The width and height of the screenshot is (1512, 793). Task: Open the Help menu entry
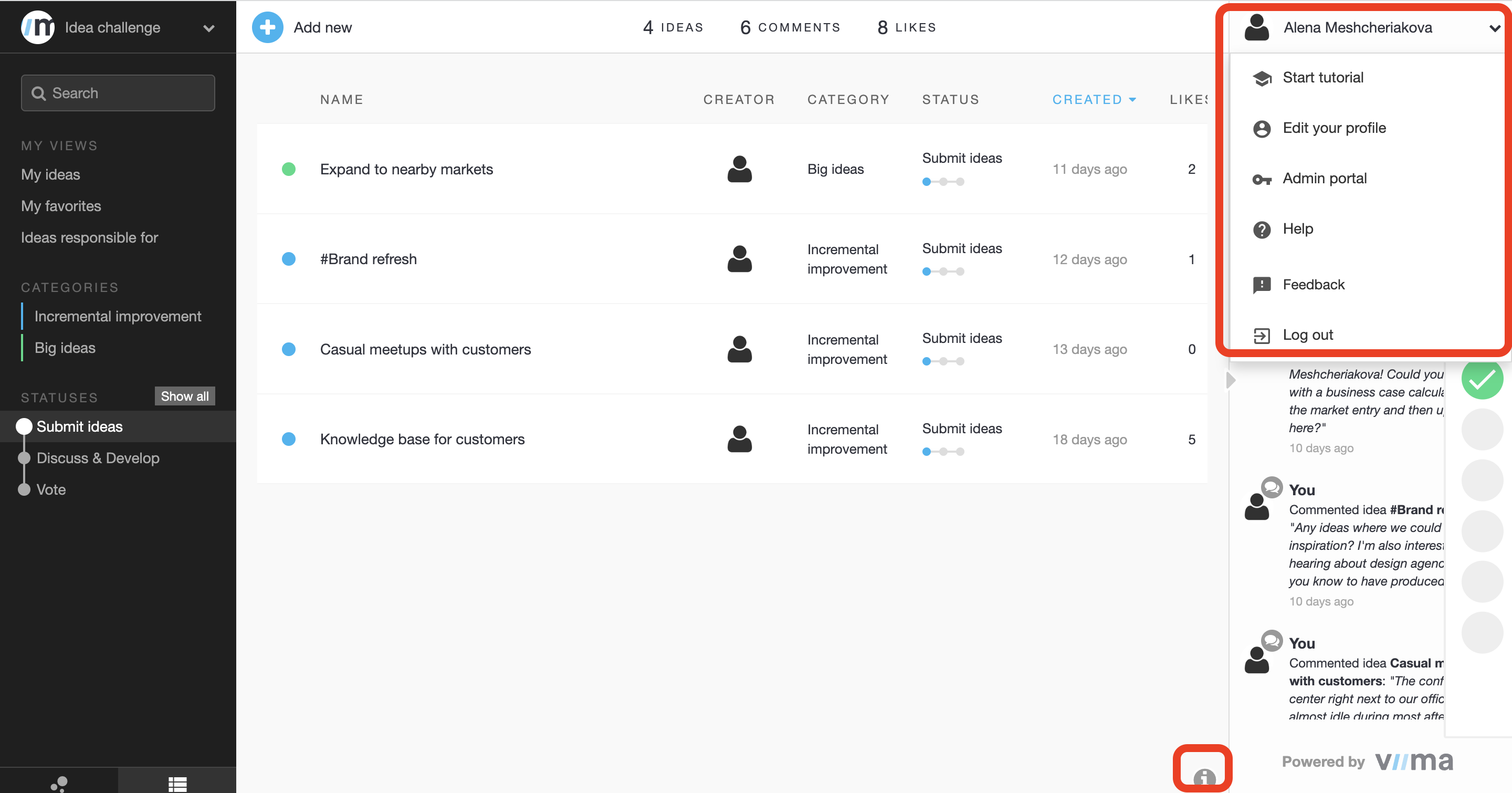1297,229
